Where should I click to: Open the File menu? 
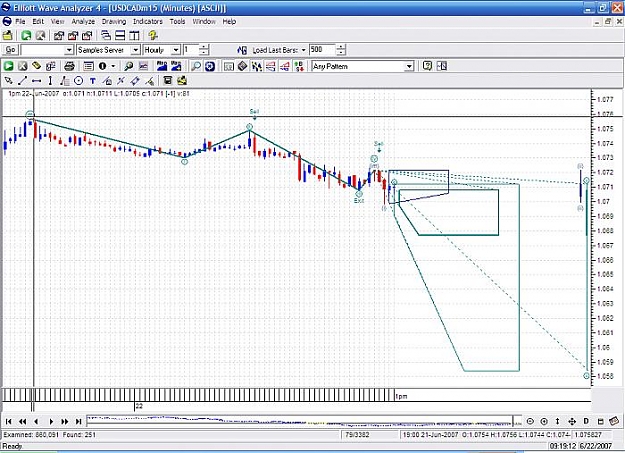[20, 22]
